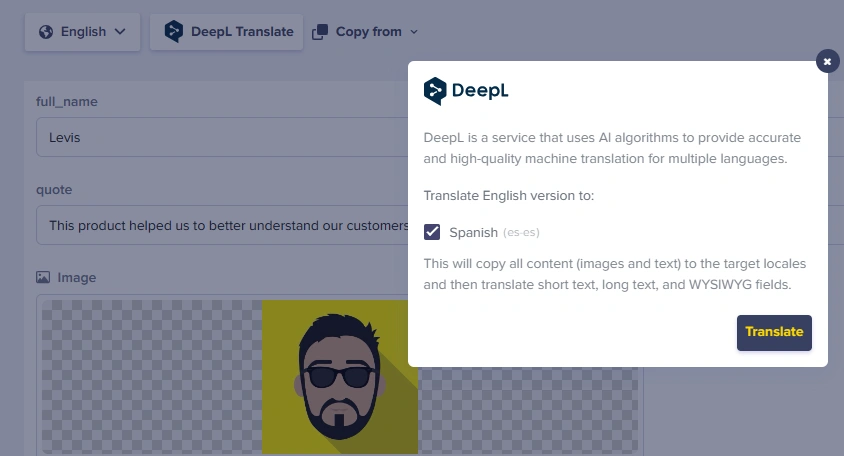This screenshot has width=844, height=456.
Task: Click the yellow Translate button
Action: (x=774, y=332)
